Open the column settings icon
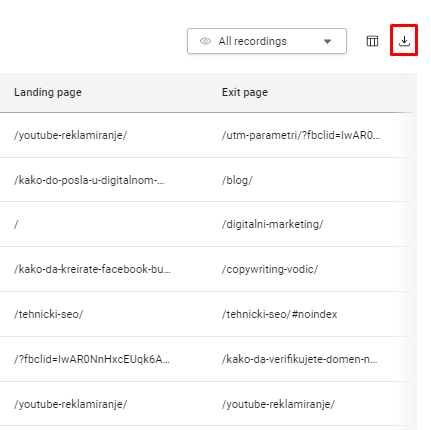 (372, 41)
